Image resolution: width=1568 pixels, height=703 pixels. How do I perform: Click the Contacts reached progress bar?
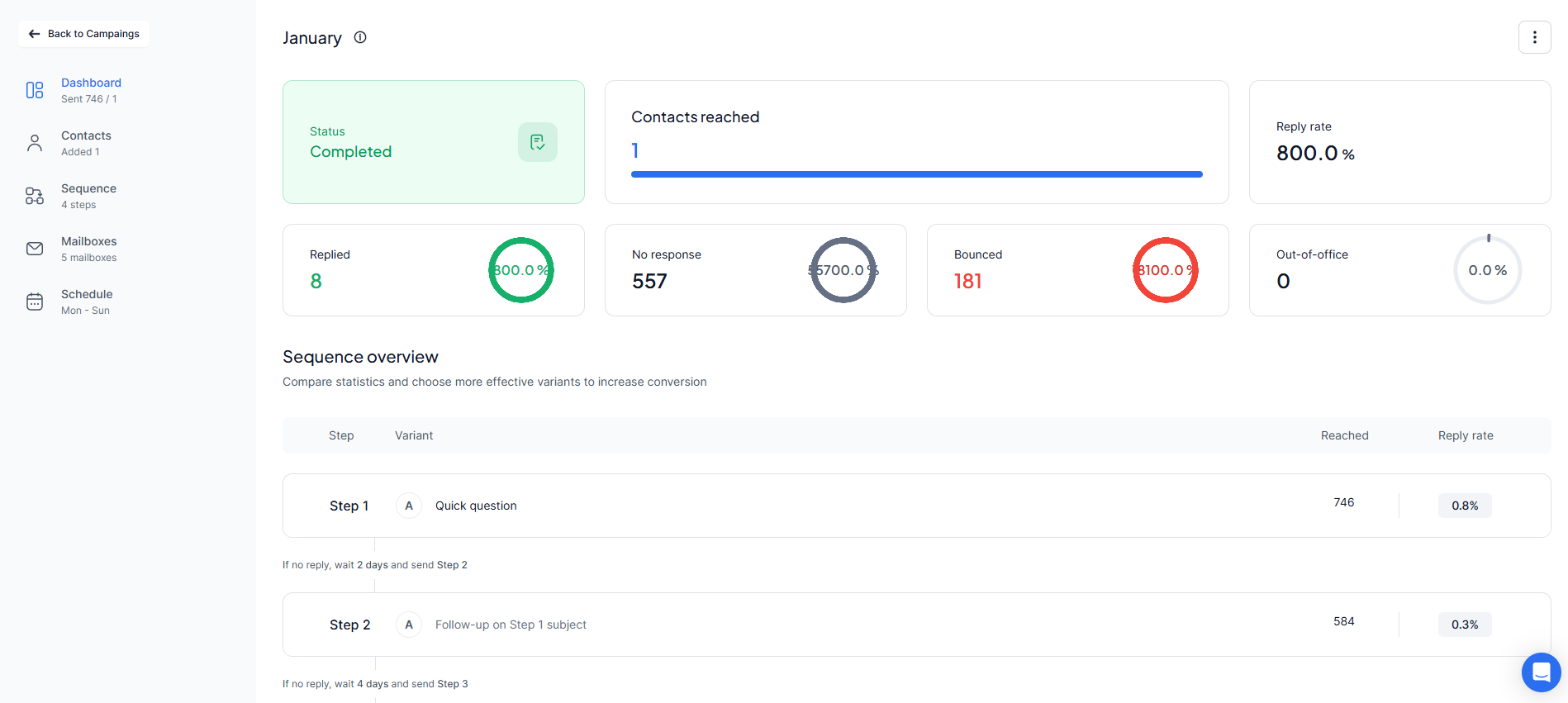pos(916,174)
